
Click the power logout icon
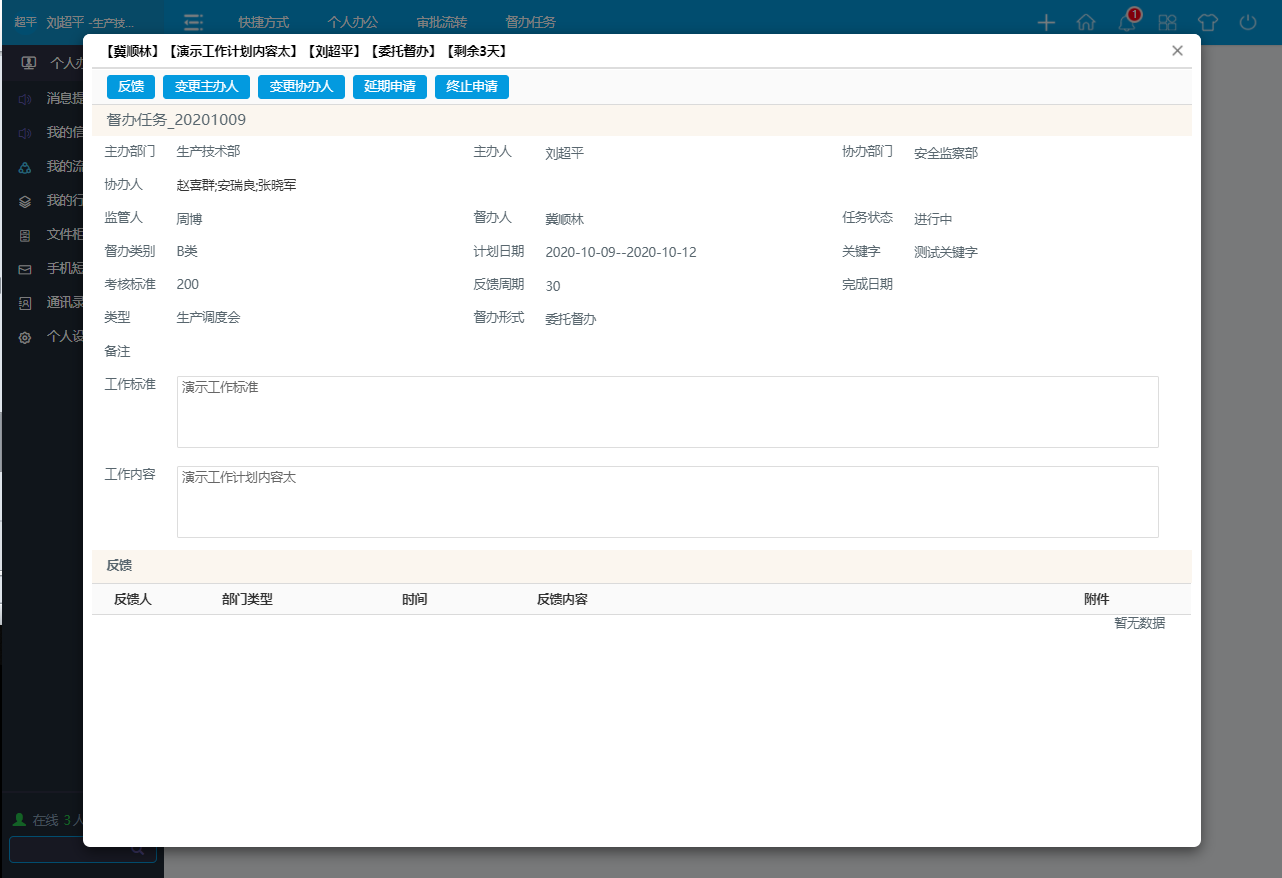point(1247,22)
